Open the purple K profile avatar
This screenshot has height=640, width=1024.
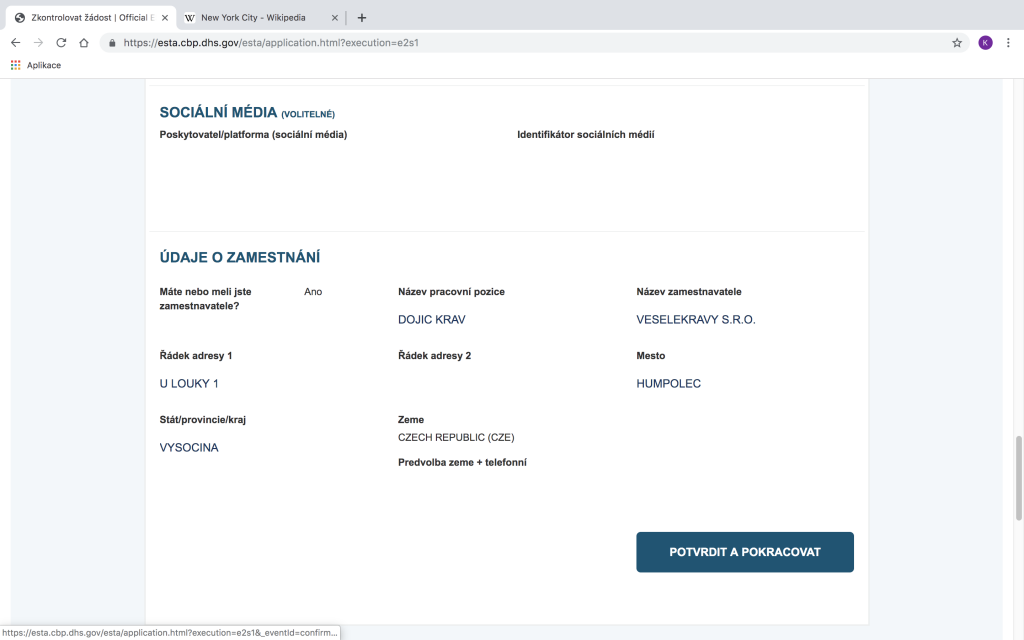pos(985,43)
